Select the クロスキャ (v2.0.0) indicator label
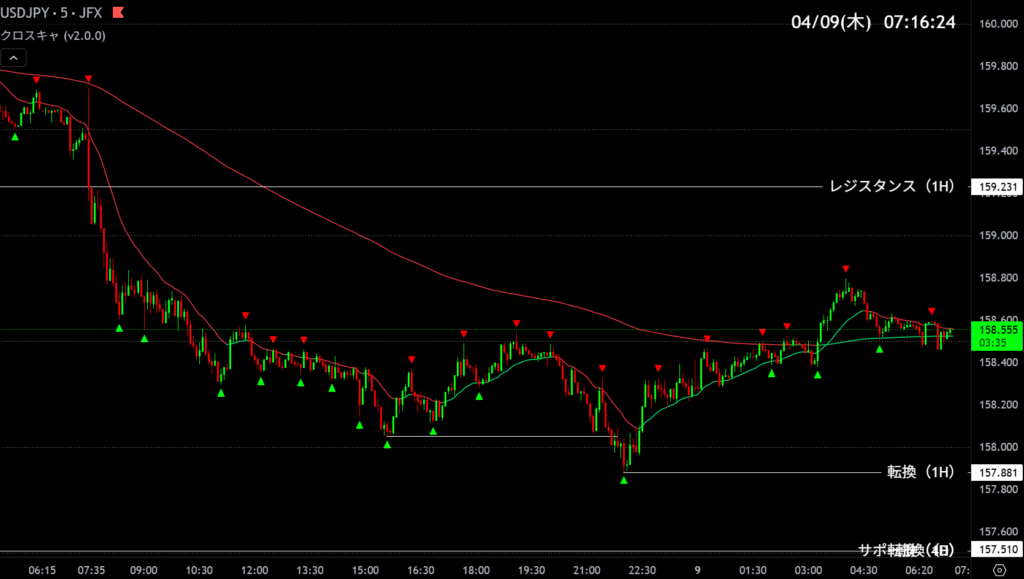The image size is (1024, 579). [52, 35]
